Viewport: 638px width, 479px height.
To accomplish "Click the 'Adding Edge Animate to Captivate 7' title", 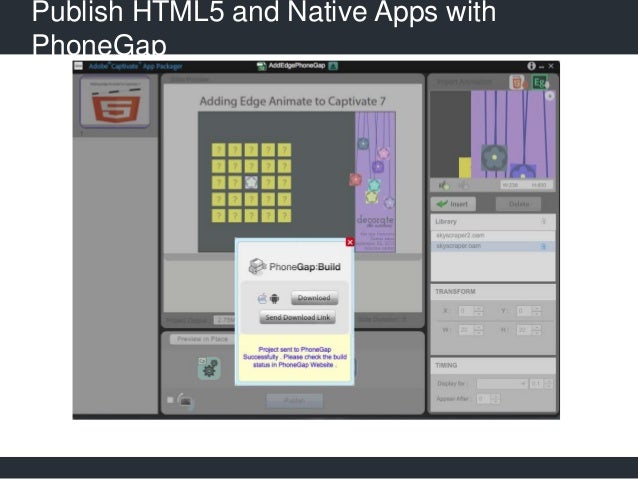I will tap(293, 101).
